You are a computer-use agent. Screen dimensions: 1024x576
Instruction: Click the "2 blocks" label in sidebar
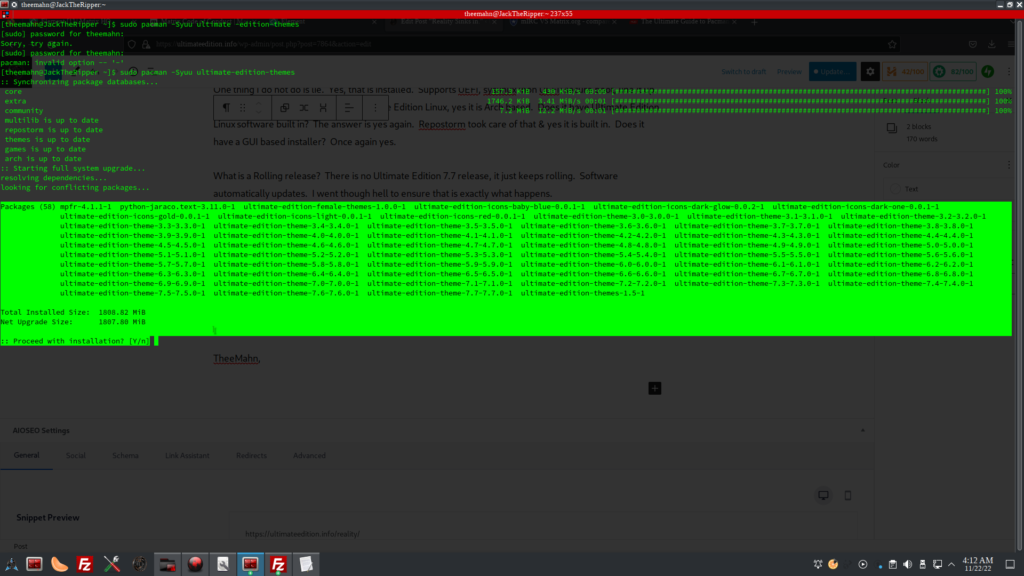pyautogui.click(x=919, y=127)
